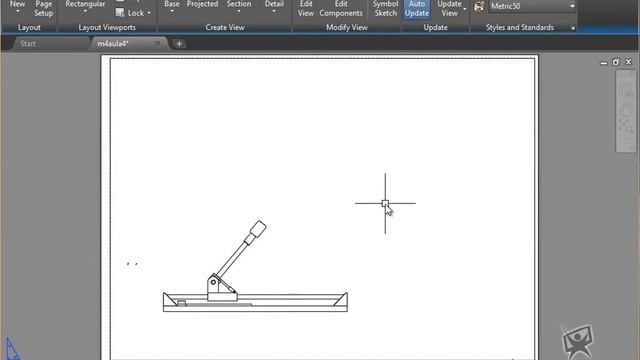Expand the Styles and Standards panel arrow
Image resolution: width=640 pixels, height=360 pixels.
573,28
